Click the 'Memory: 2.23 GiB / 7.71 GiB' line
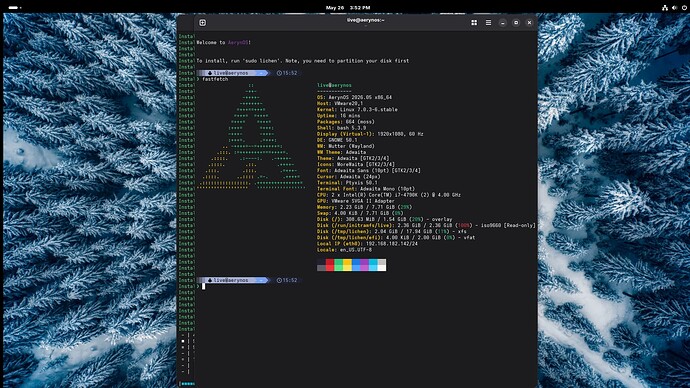The image size is (690, 388). click(x=364, y=207)
